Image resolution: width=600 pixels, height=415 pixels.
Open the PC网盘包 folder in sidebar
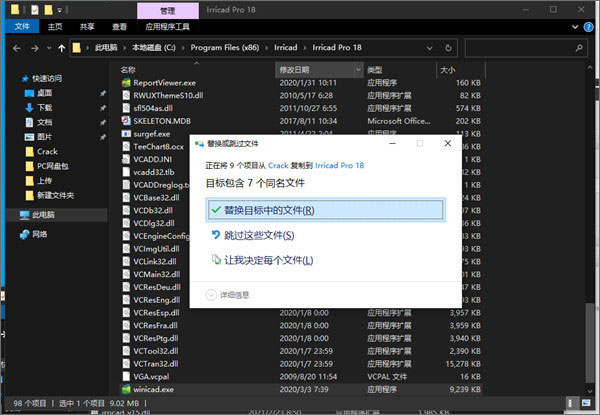pos(47,166)
